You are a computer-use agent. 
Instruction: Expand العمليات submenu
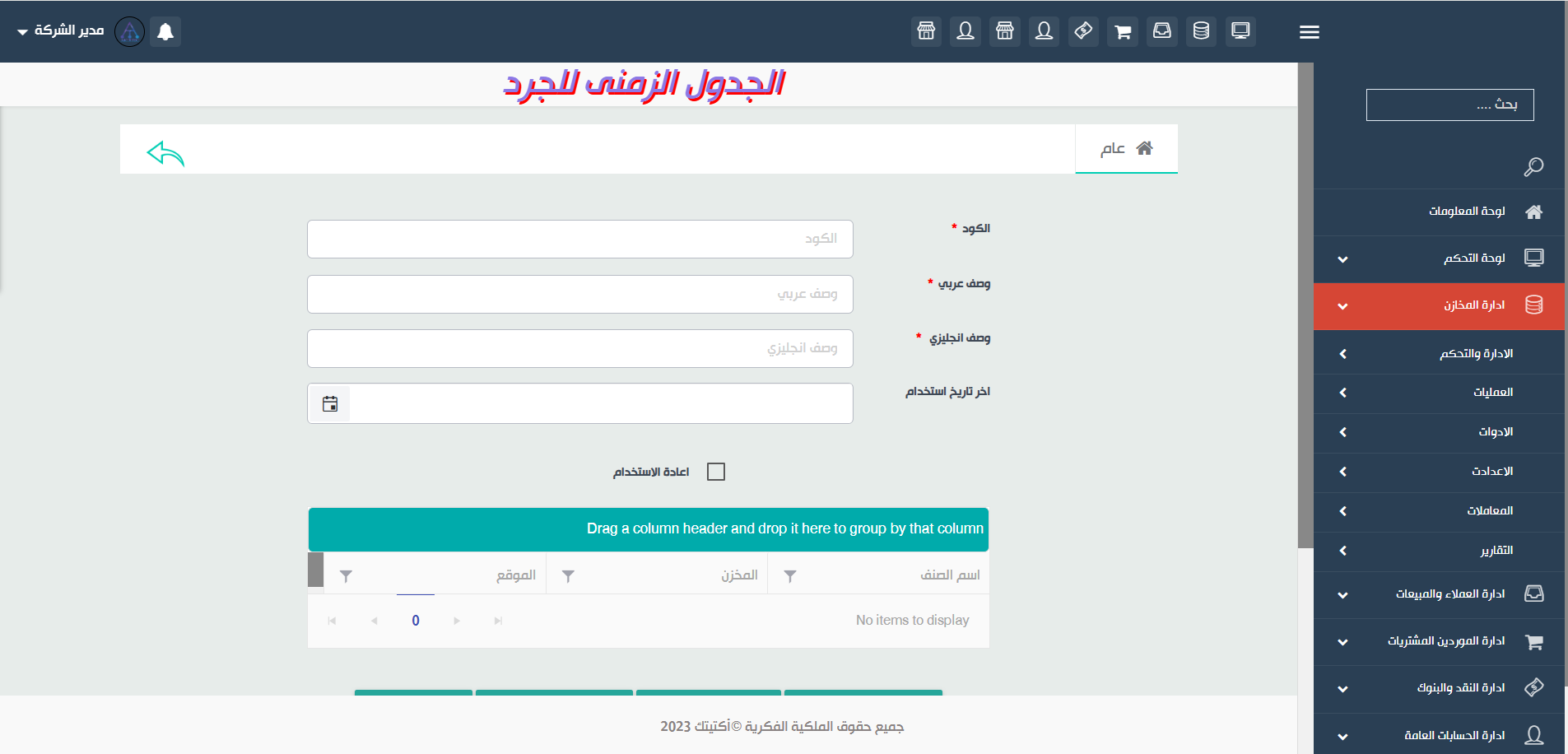coord(1439,393)
